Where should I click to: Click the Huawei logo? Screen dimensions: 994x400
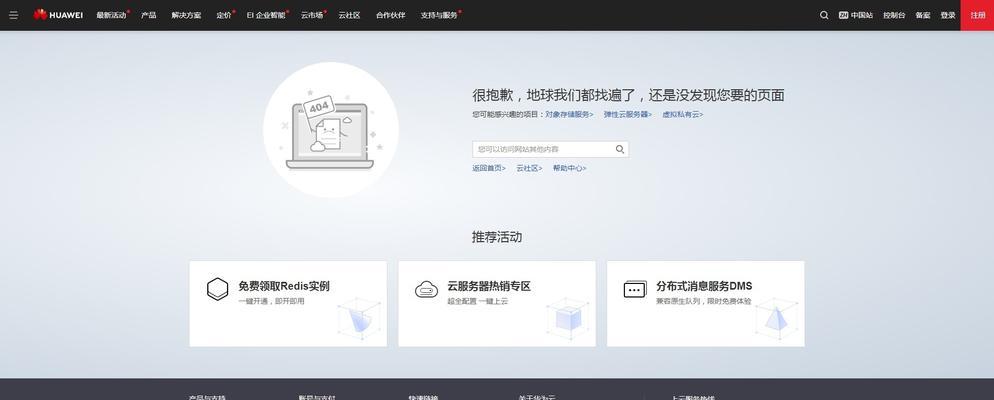[58, 15]
